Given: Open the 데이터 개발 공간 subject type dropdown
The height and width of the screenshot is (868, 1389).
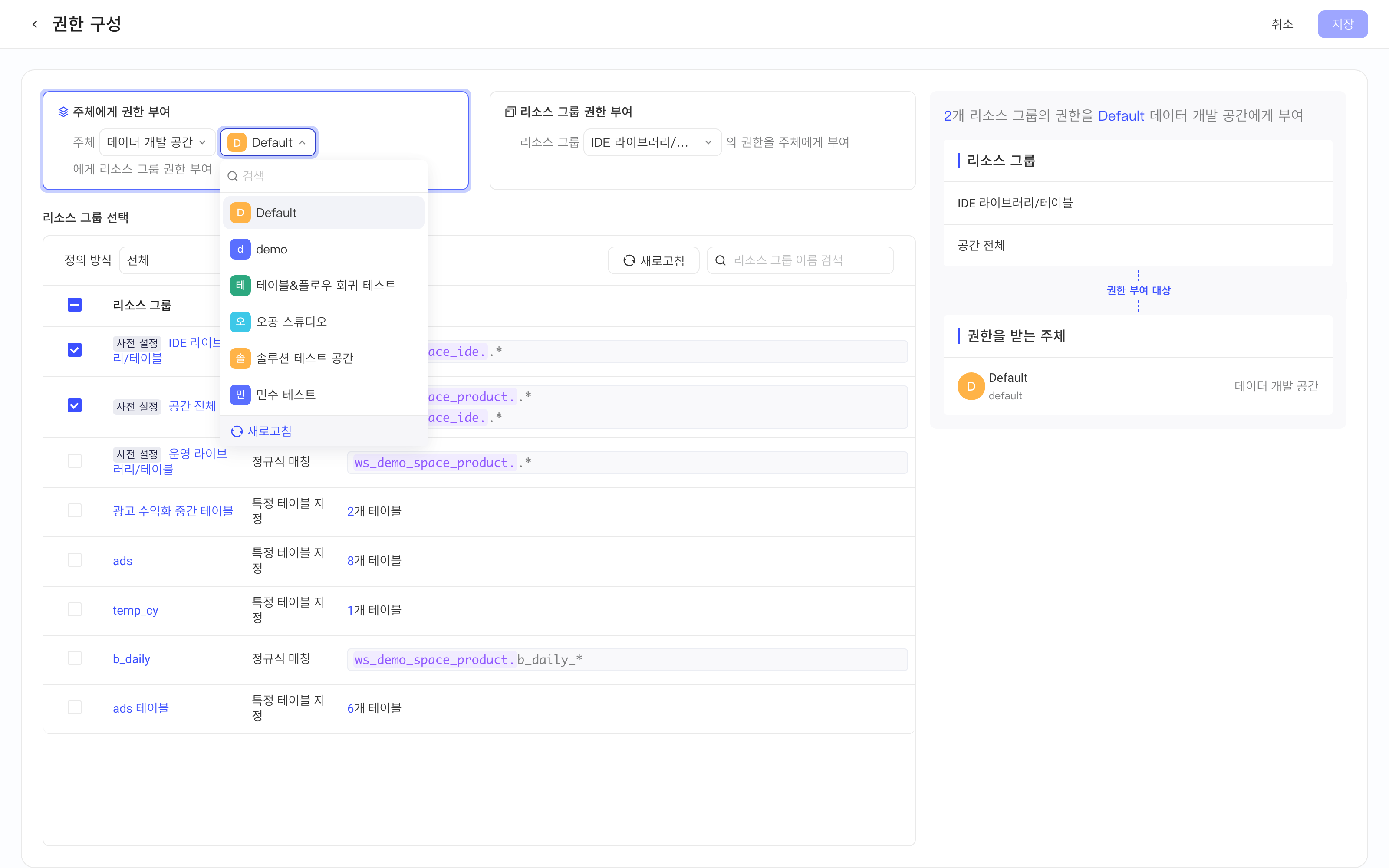Looking at the screenshot, I should (x=157, y=142).
